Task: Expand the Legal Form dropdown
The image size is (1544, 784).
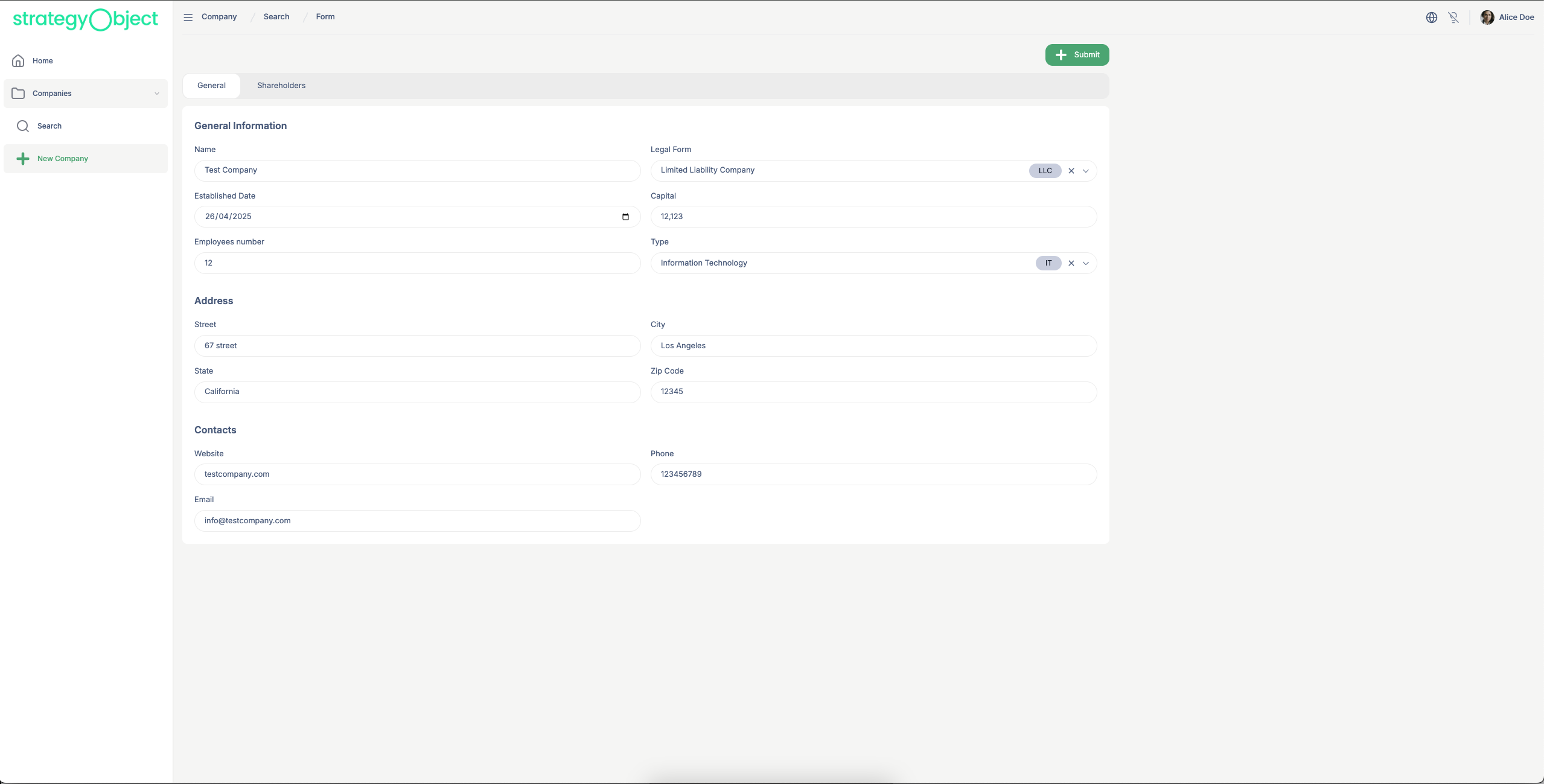Action: (1086, 171)
